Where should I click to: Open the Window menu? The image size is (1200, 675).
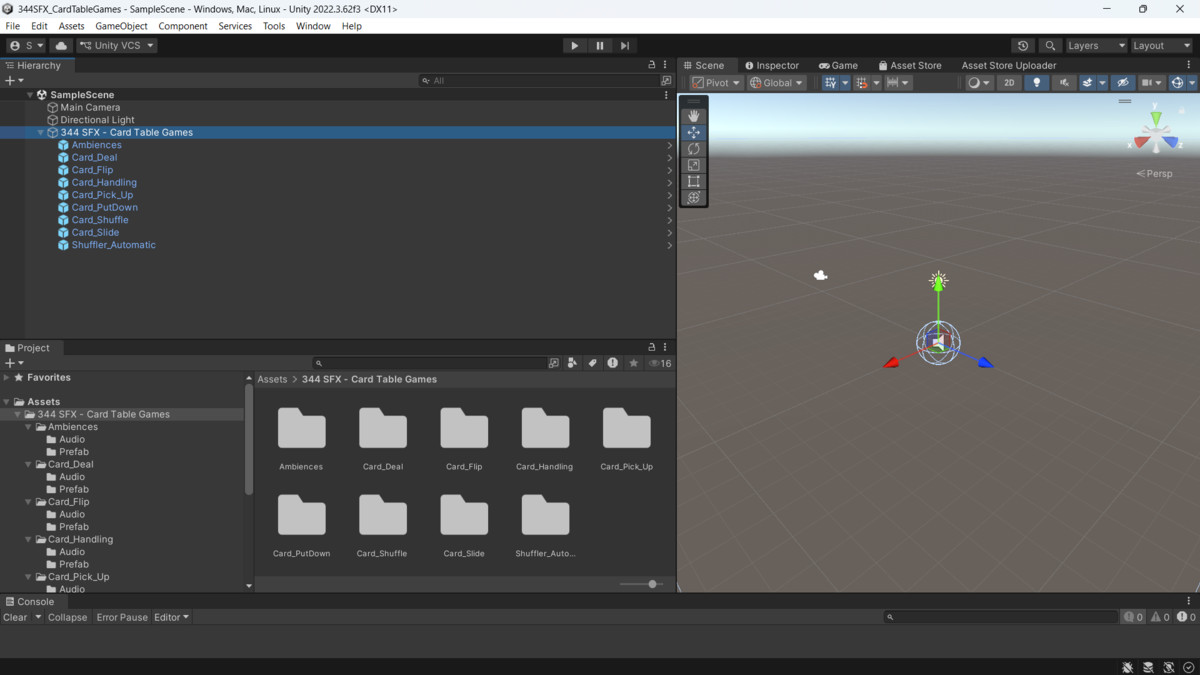click(313, 26)
